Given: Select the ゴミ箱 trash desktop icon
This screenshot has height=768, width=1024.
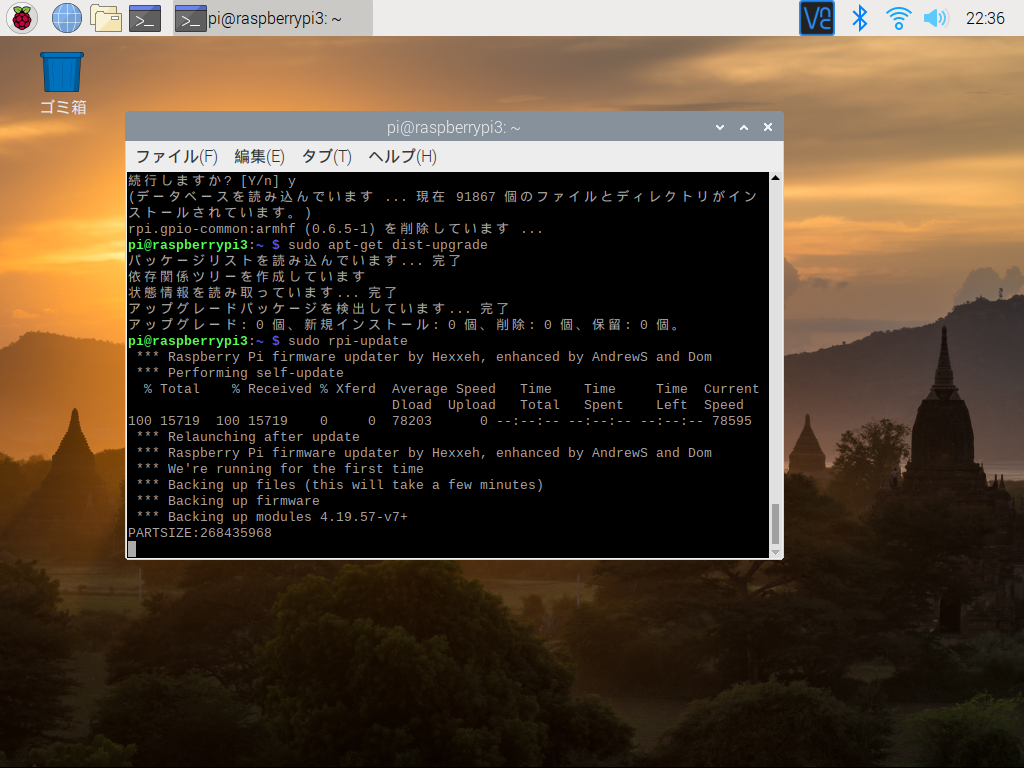Looking at the screenshot, I should (x=63, y=83).
